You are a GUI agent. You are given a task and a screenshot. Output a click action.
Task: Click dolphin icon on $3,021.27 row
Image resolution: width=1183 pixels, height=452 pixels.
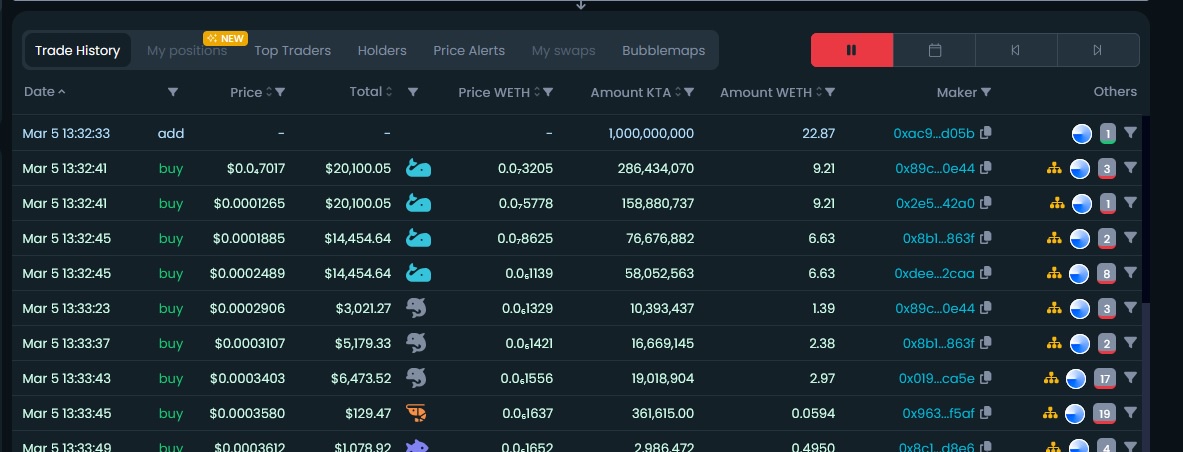416,308
